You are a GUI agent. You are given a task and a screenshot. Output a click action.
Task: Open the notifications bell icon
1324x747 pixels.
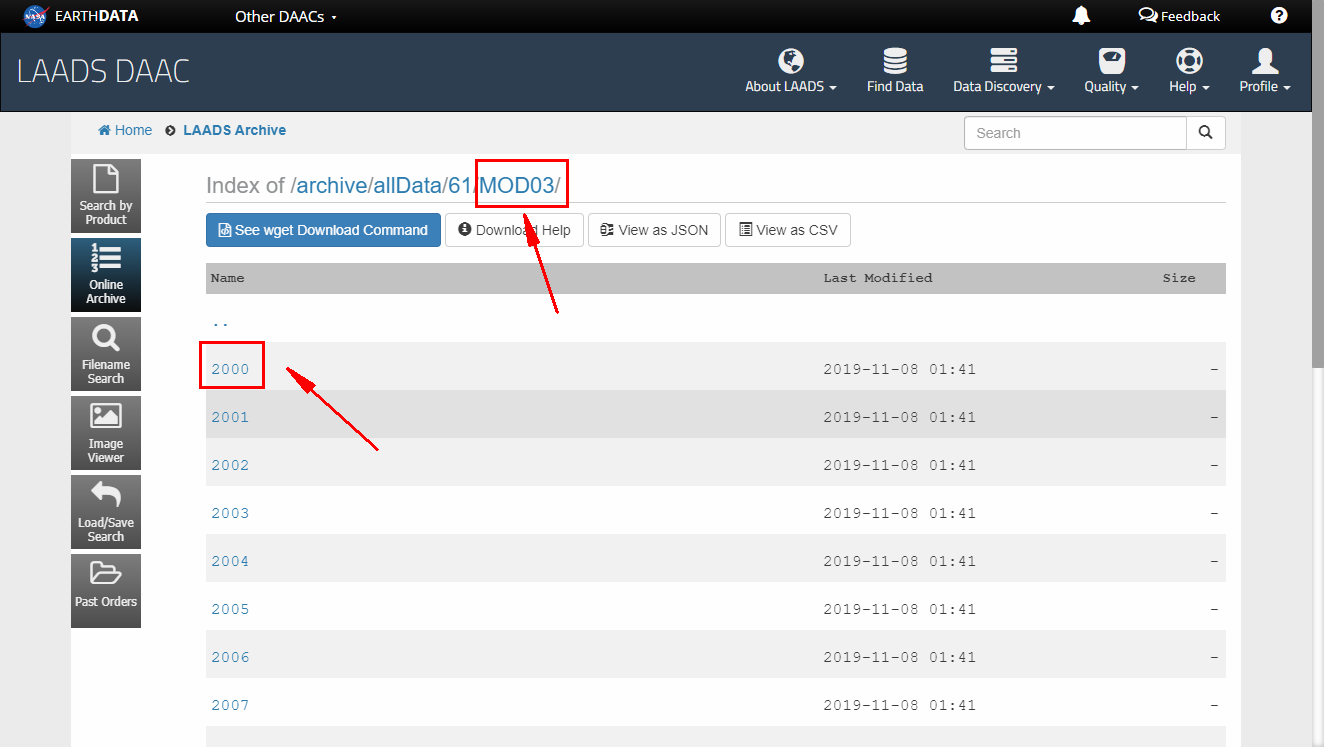[x=1081, y=15]
